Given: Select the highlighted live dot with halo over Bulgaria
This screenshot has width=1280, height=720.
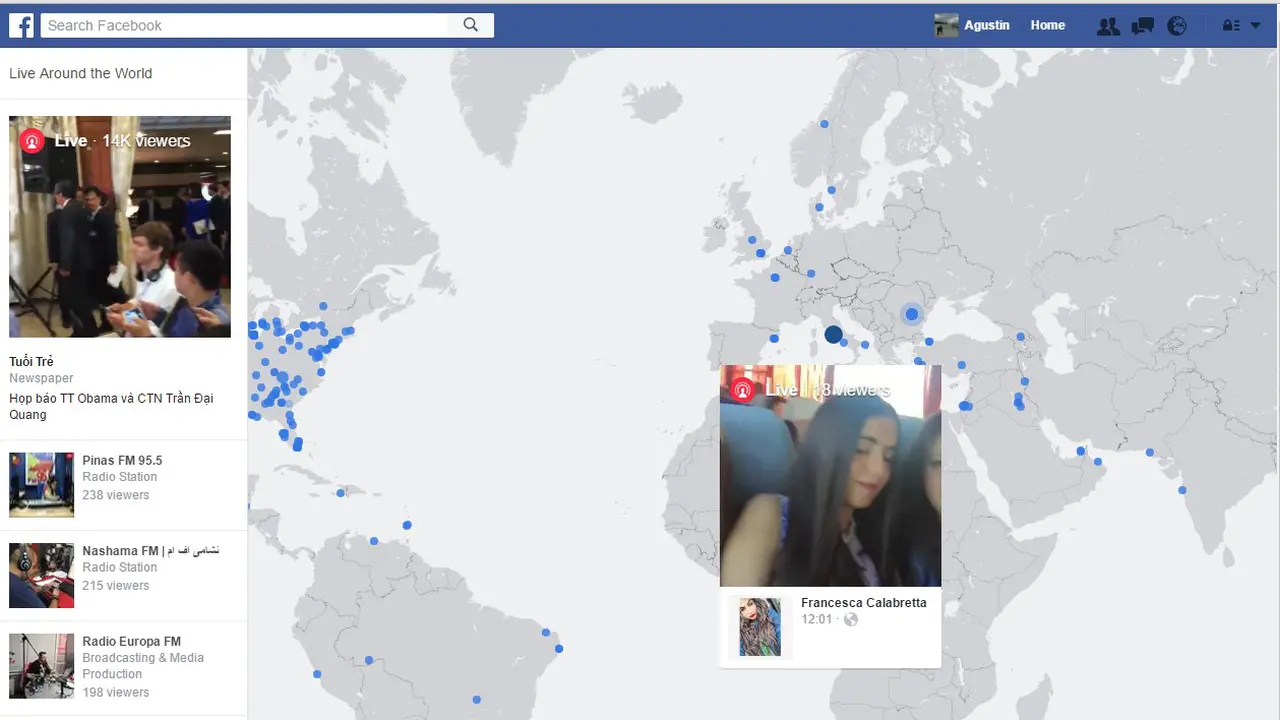Looking at the screenshot, I should (911, 314).
